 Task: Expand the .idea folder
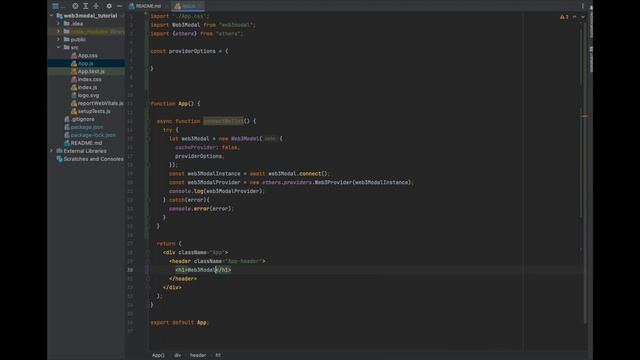(x=58, y=24)
